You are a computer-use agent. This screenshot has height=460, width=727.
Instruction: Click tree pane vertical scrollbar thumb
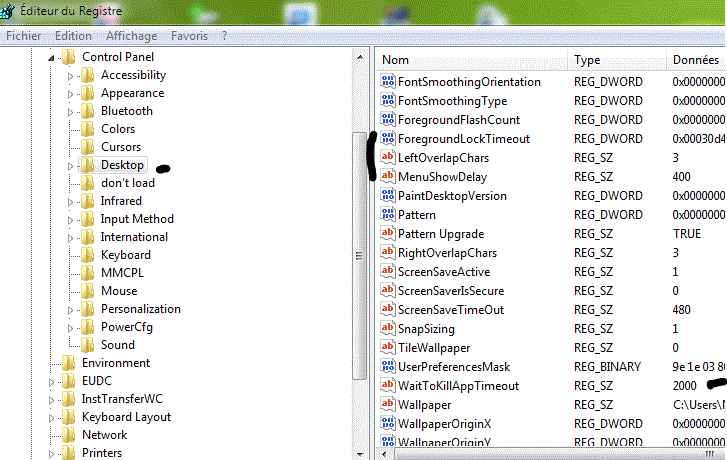coord(359,256)
